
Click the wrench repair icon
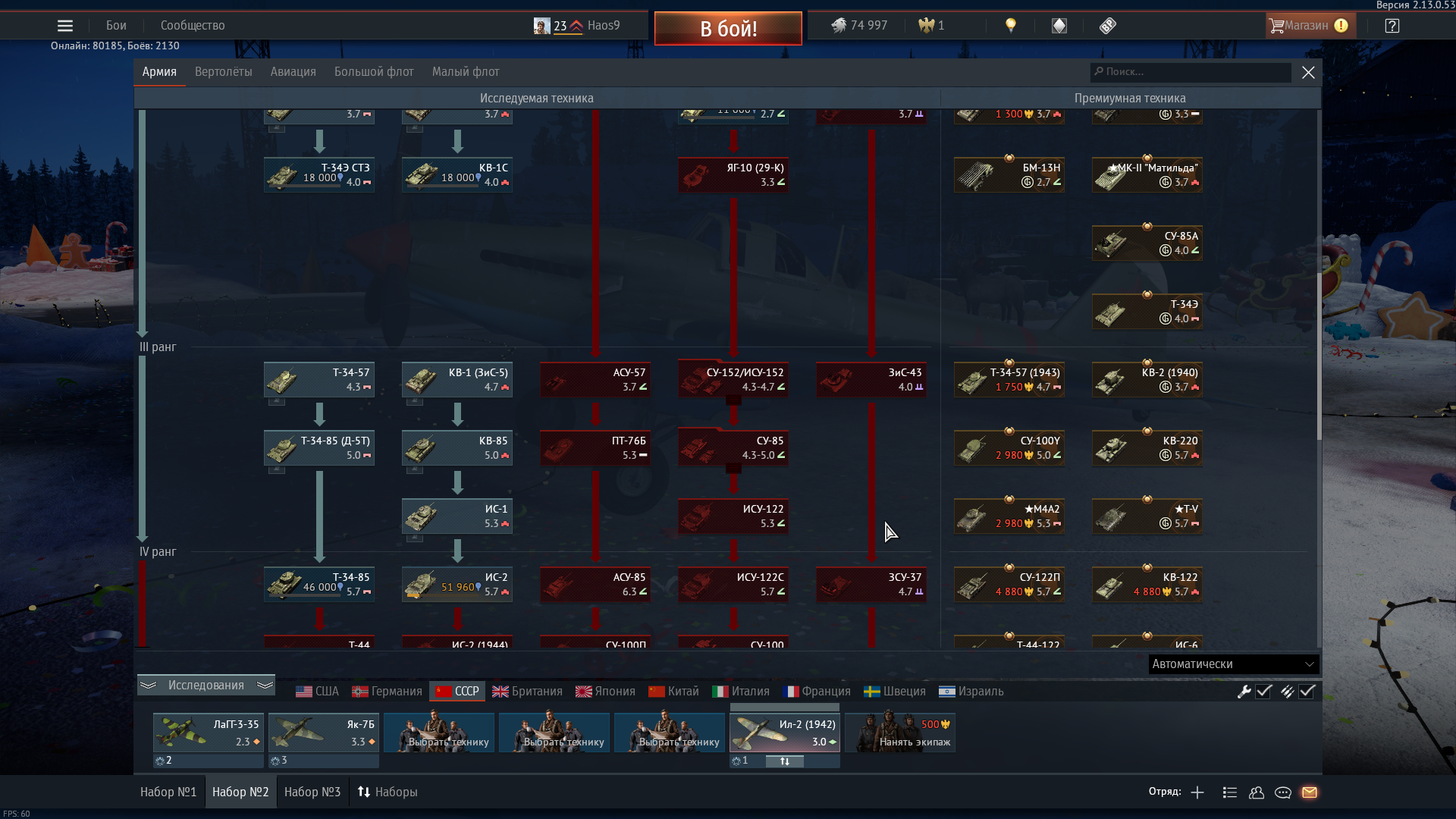(x=1244, y=692)
